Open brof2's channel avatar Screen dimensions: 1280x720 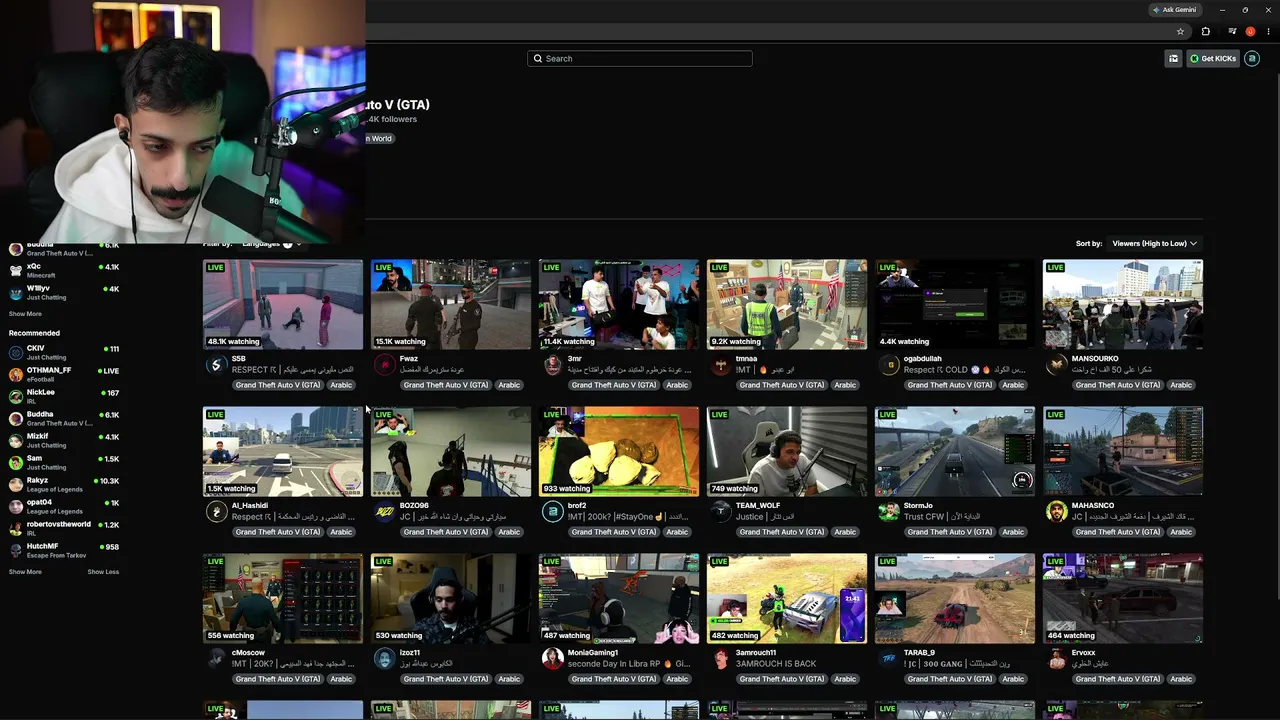tap(552, 512)
